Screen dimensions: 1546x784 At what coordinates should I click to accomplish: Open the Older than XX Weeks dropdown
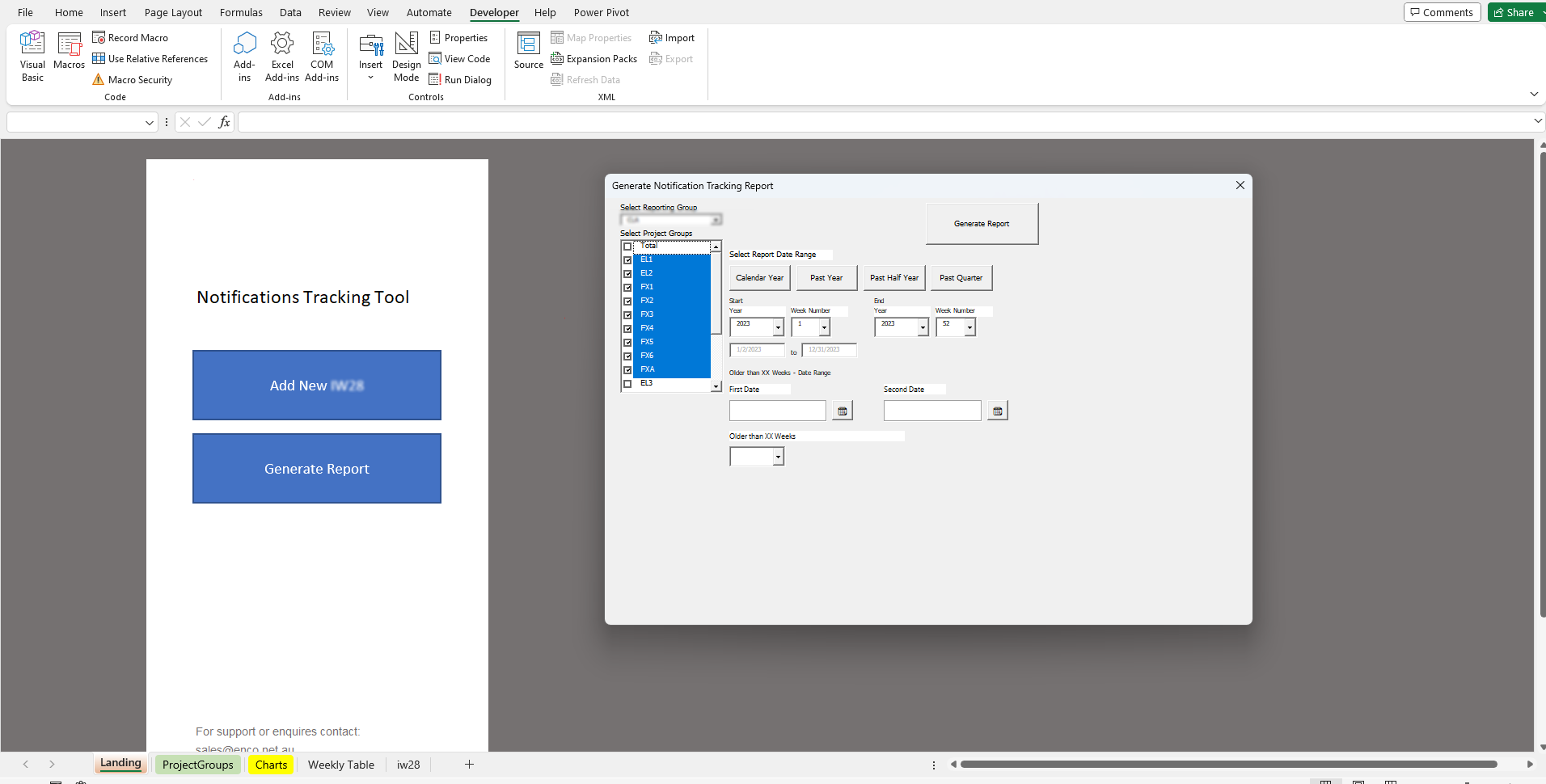(778, 457)
